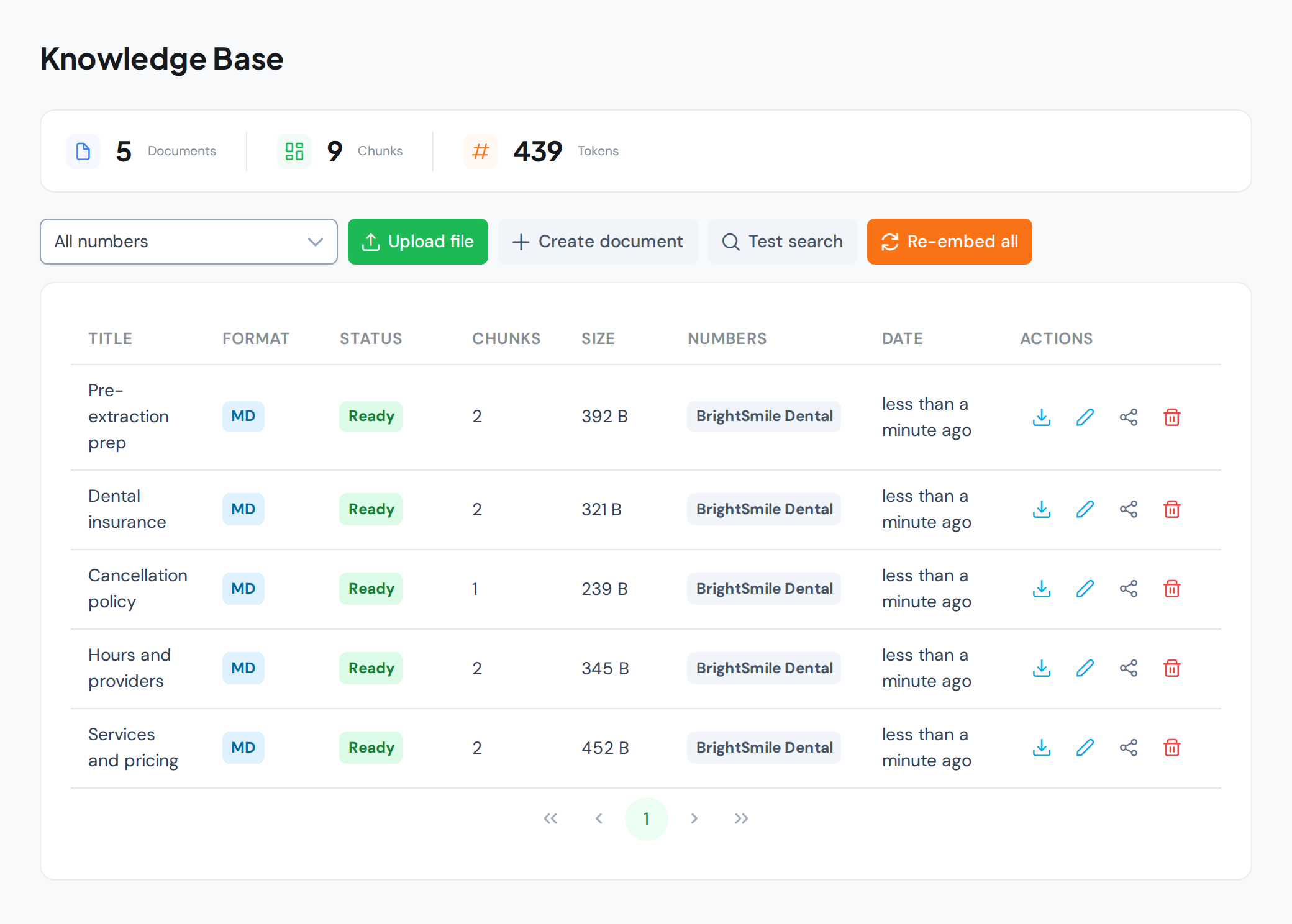The image size is (1292, 924).
Task: Click the 439 Tokens count
Action: click(x=538, y=152)
